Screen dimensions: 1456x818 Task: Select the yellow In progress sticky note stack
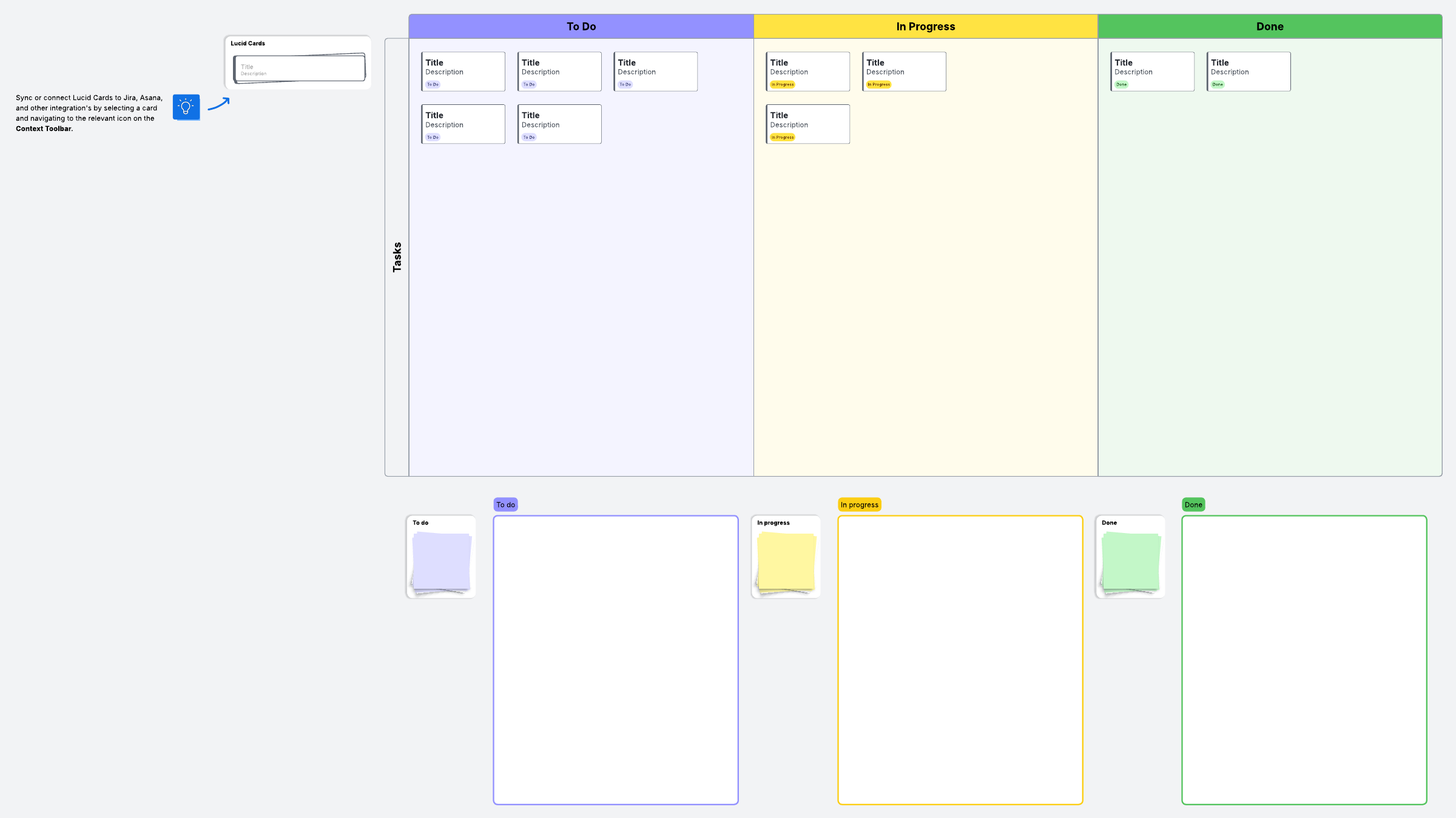click(786, 561)
